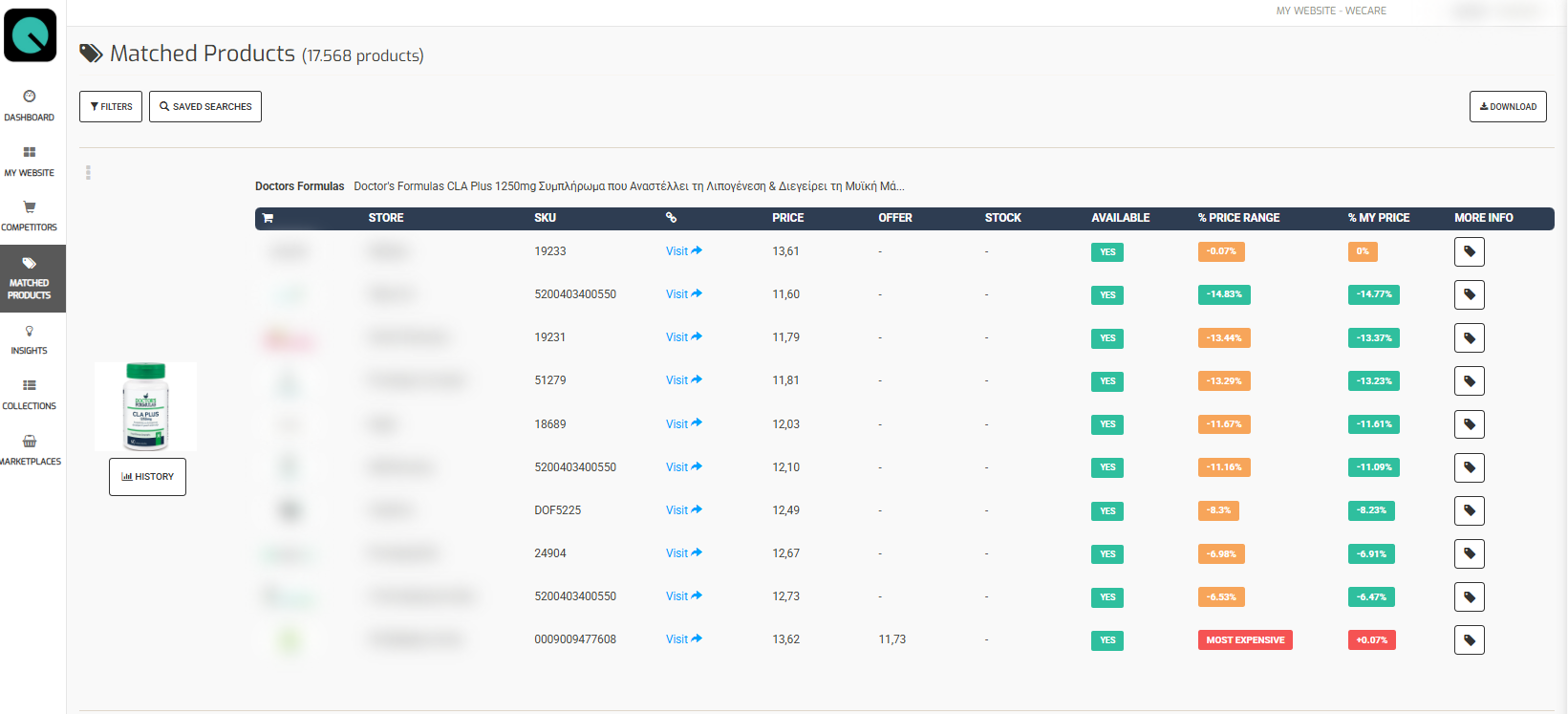Click the app logo in the top-left corner

tap(31, 35)
